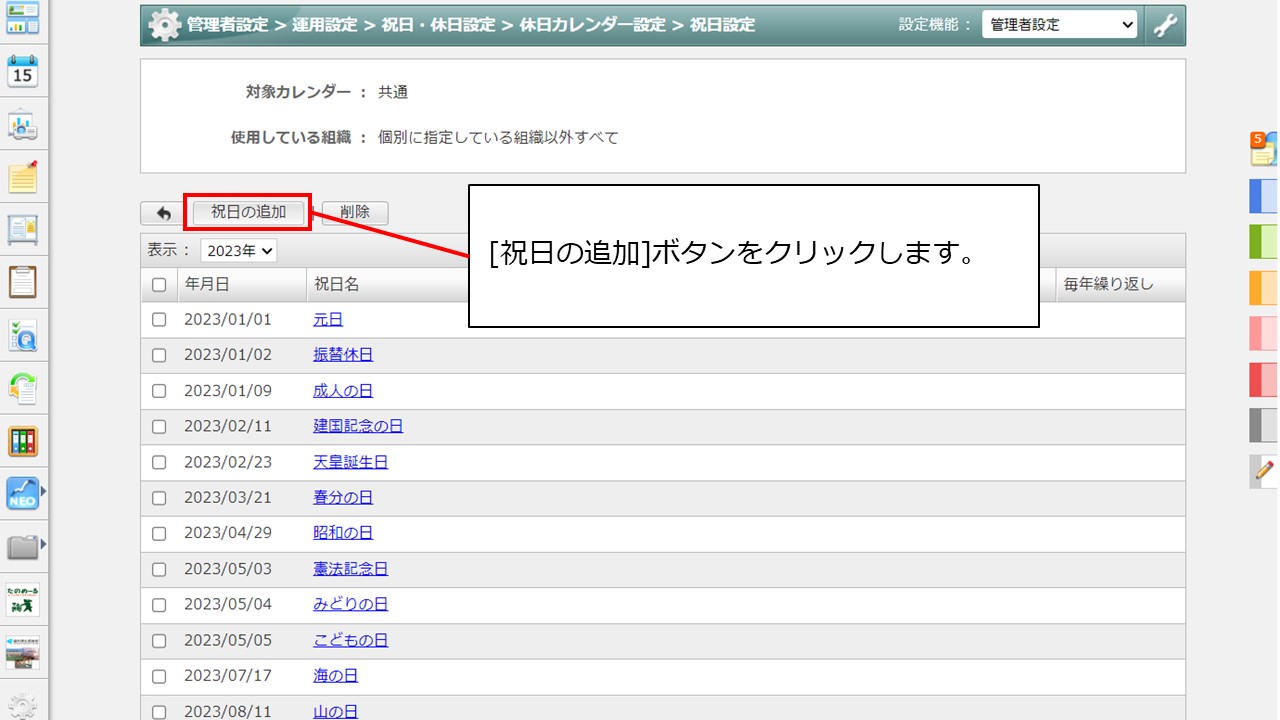Image resolution: width=1280 pixels, height=720 pixels.
Task: Open the 成人の日 holiday link
Action: pos(343,391)
